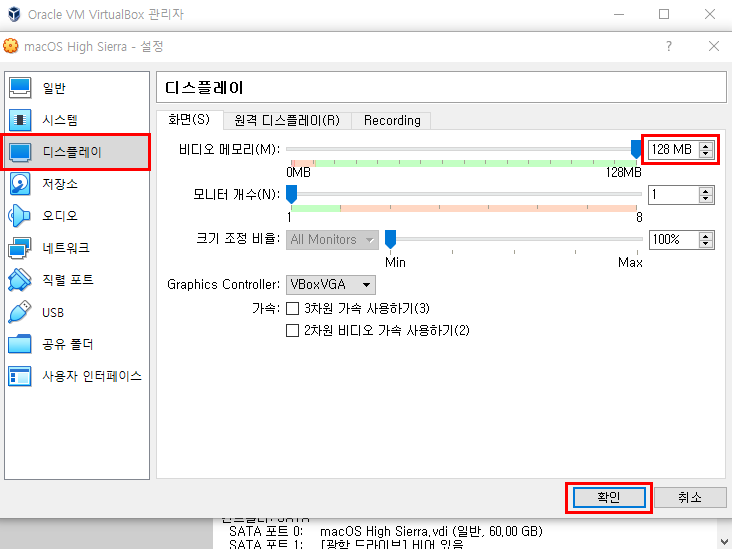
Task: Select the 디스플레이 monitor icon in sidebar
Action: point(20,152)
